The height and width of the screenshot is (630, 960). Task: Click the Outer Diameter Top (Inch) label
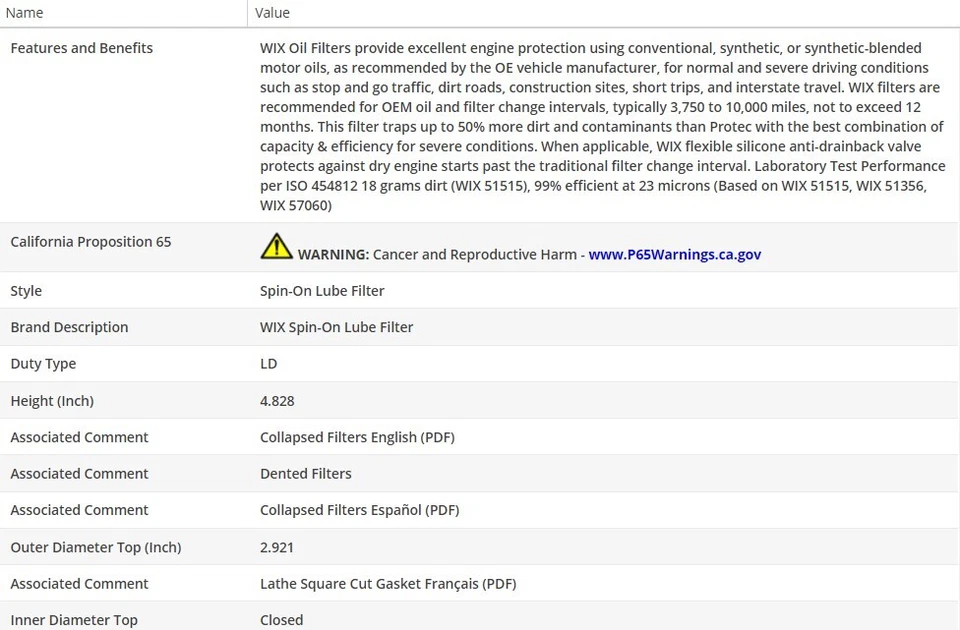pos(95,547)
